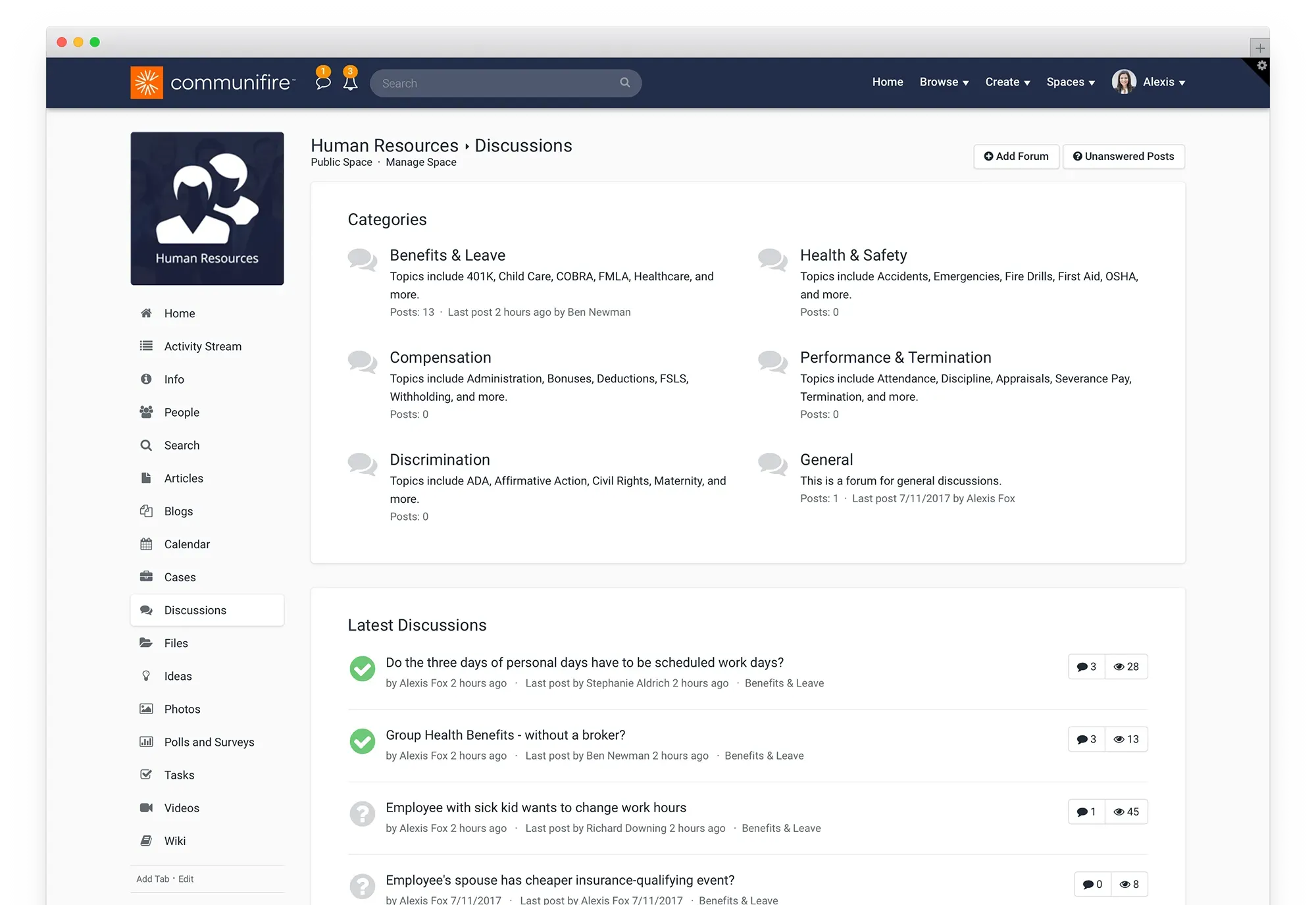
Task: Select Discussions in the sidebar
Action: (207, 610)
